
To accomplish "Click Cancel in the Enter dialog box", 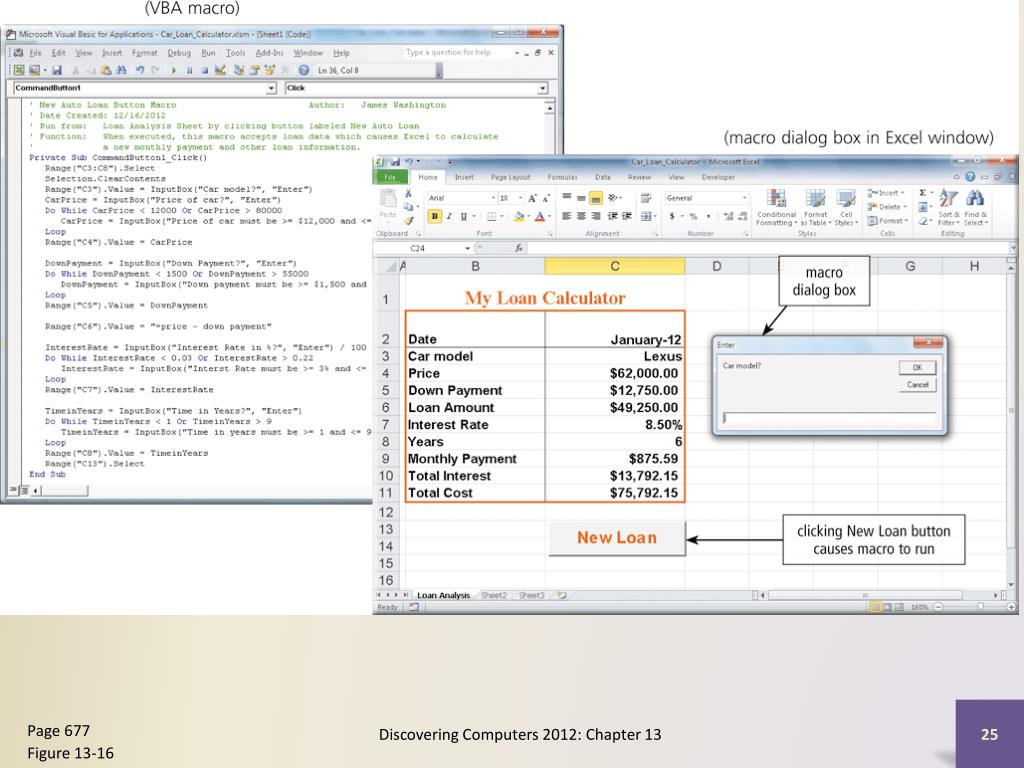I will coord(917,385).
